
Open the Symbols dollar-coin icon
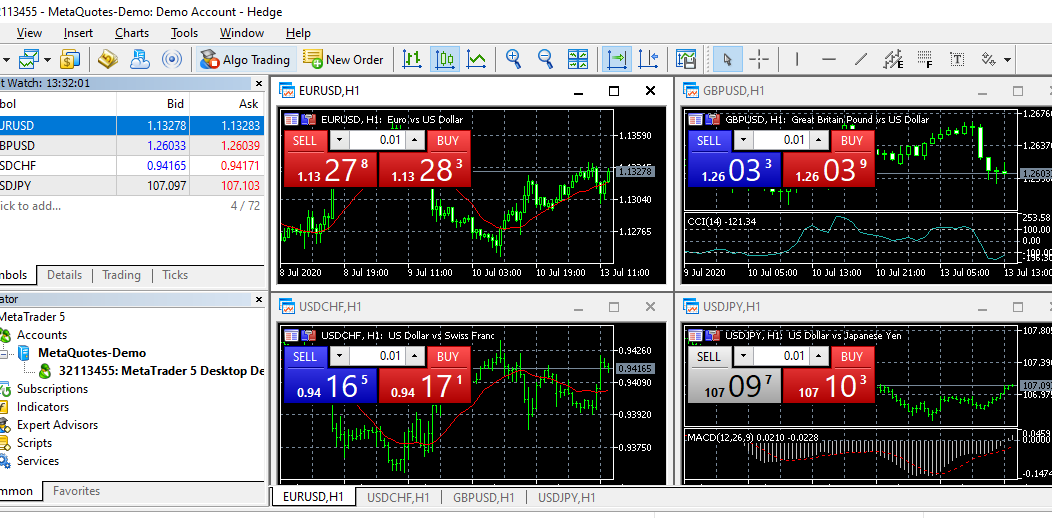70,60
